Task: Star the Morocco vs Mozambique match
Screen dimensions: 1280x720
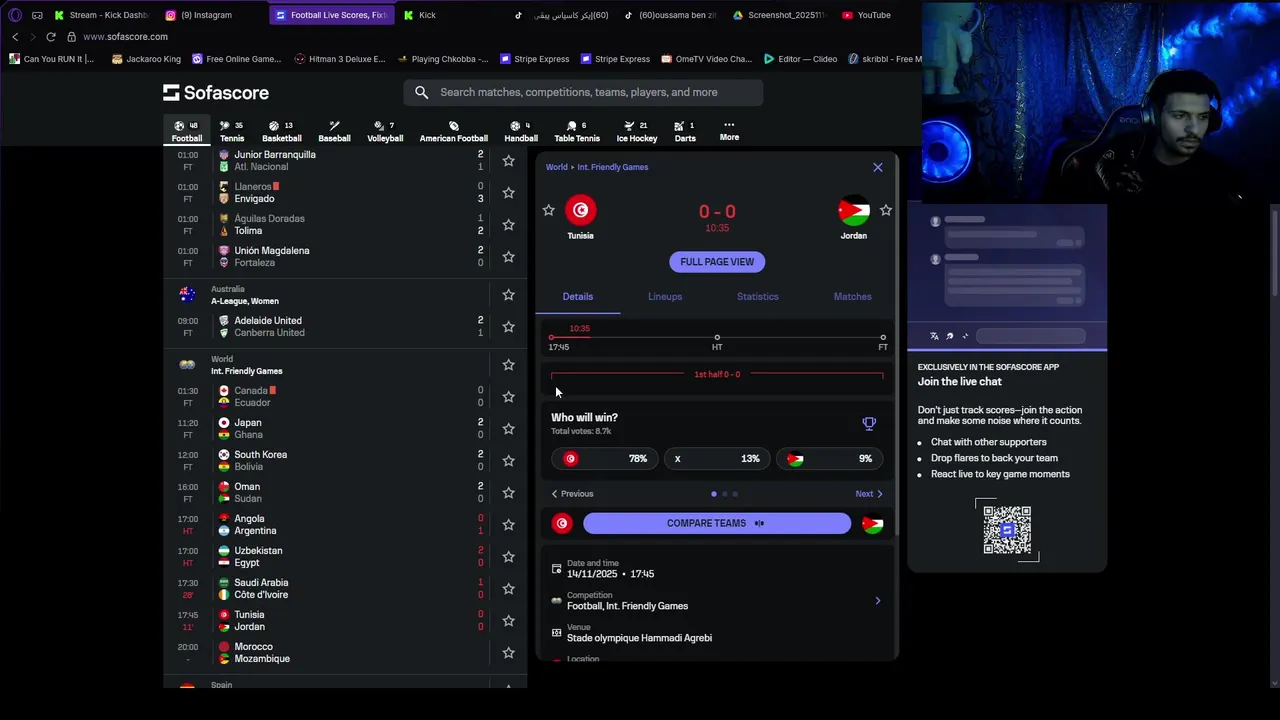Action: coord(508,653)
